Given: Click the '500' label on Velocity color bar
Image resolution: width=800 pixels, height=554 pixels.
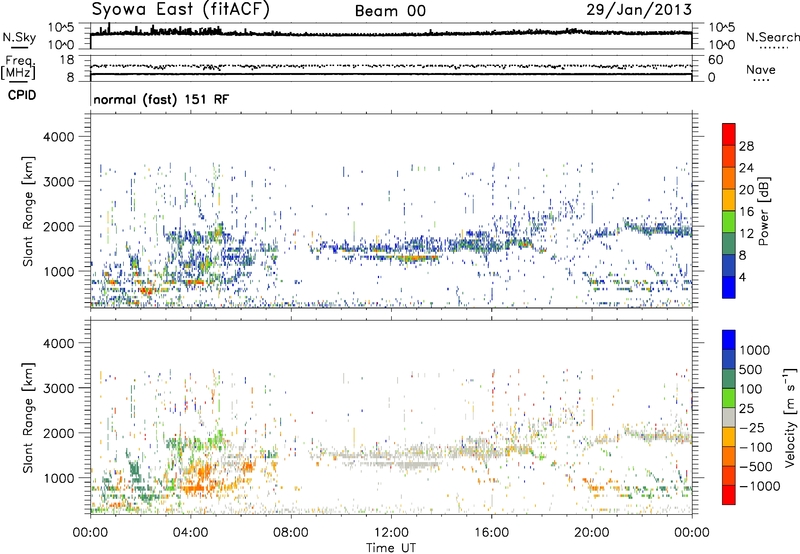Looking at the screenshot, I should click(751, 369).
